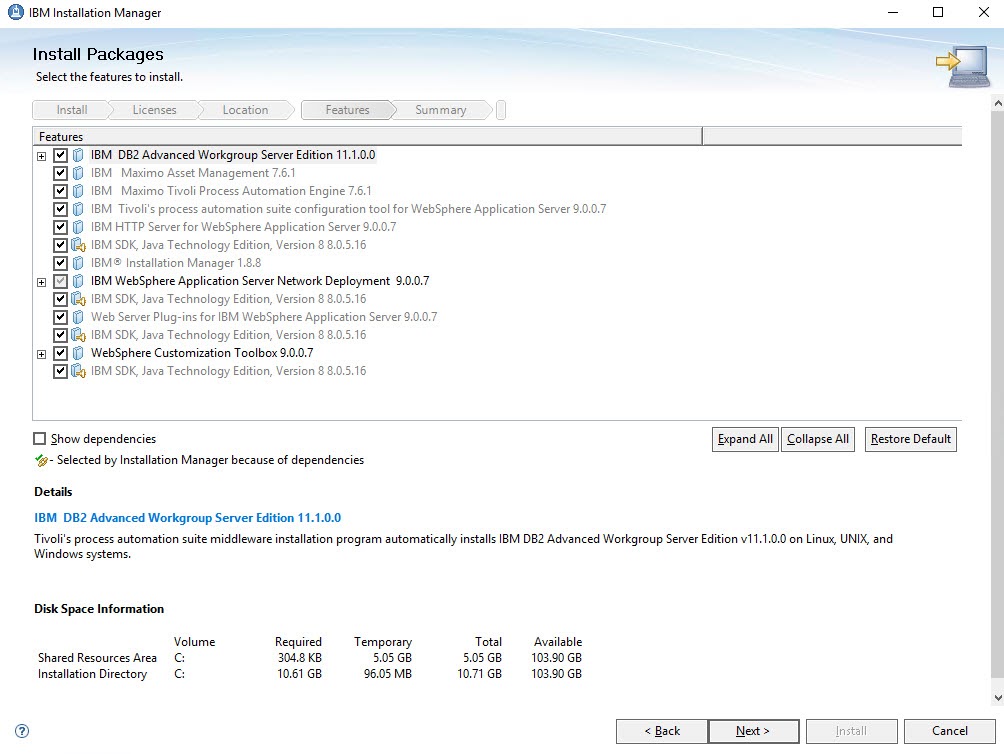Click the '5.05 GB' temporary value
This screenshot has width=1004, height=754.
(393, 658)
